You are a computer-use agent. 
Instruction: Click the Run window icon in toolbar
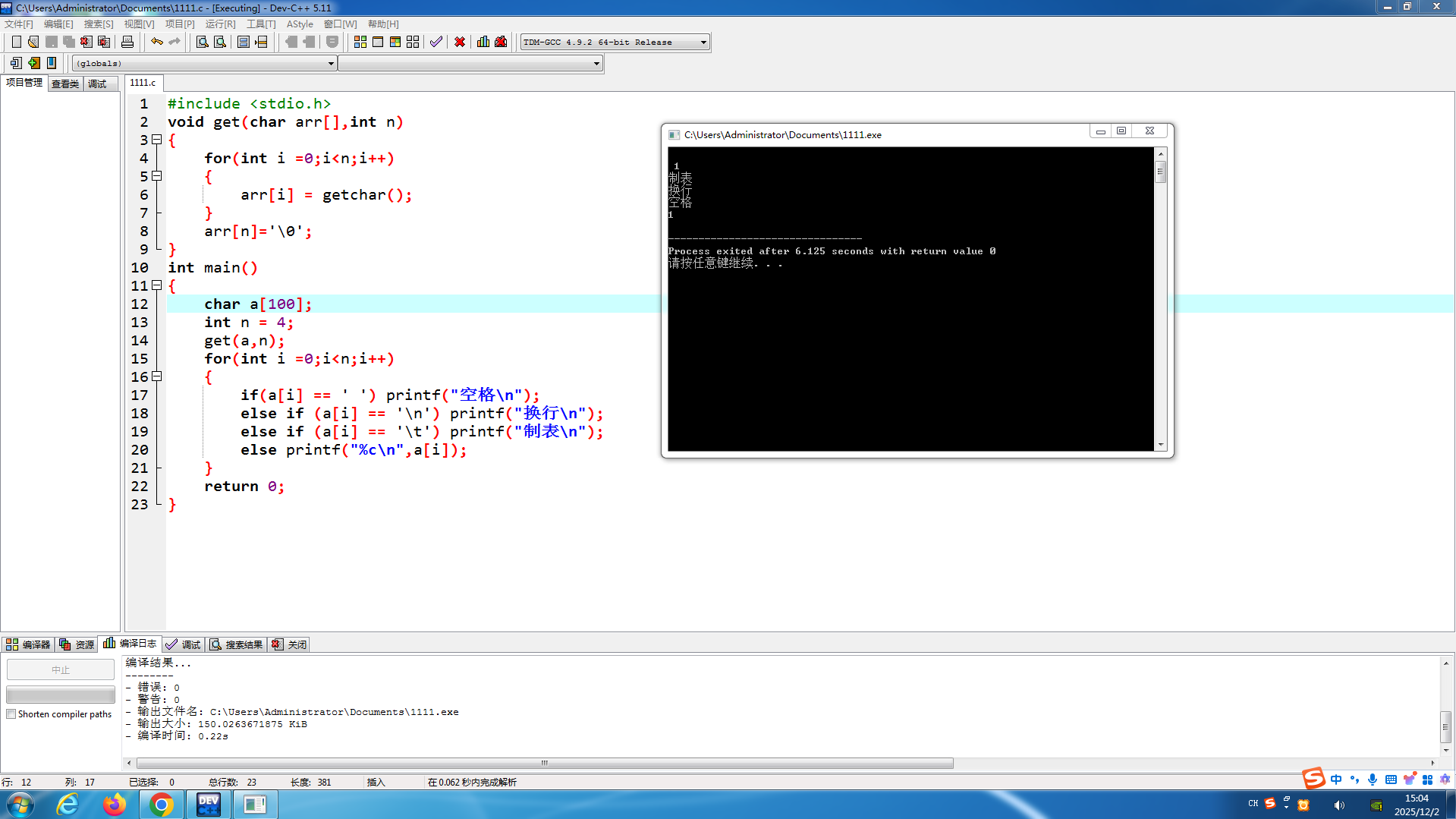378,42
